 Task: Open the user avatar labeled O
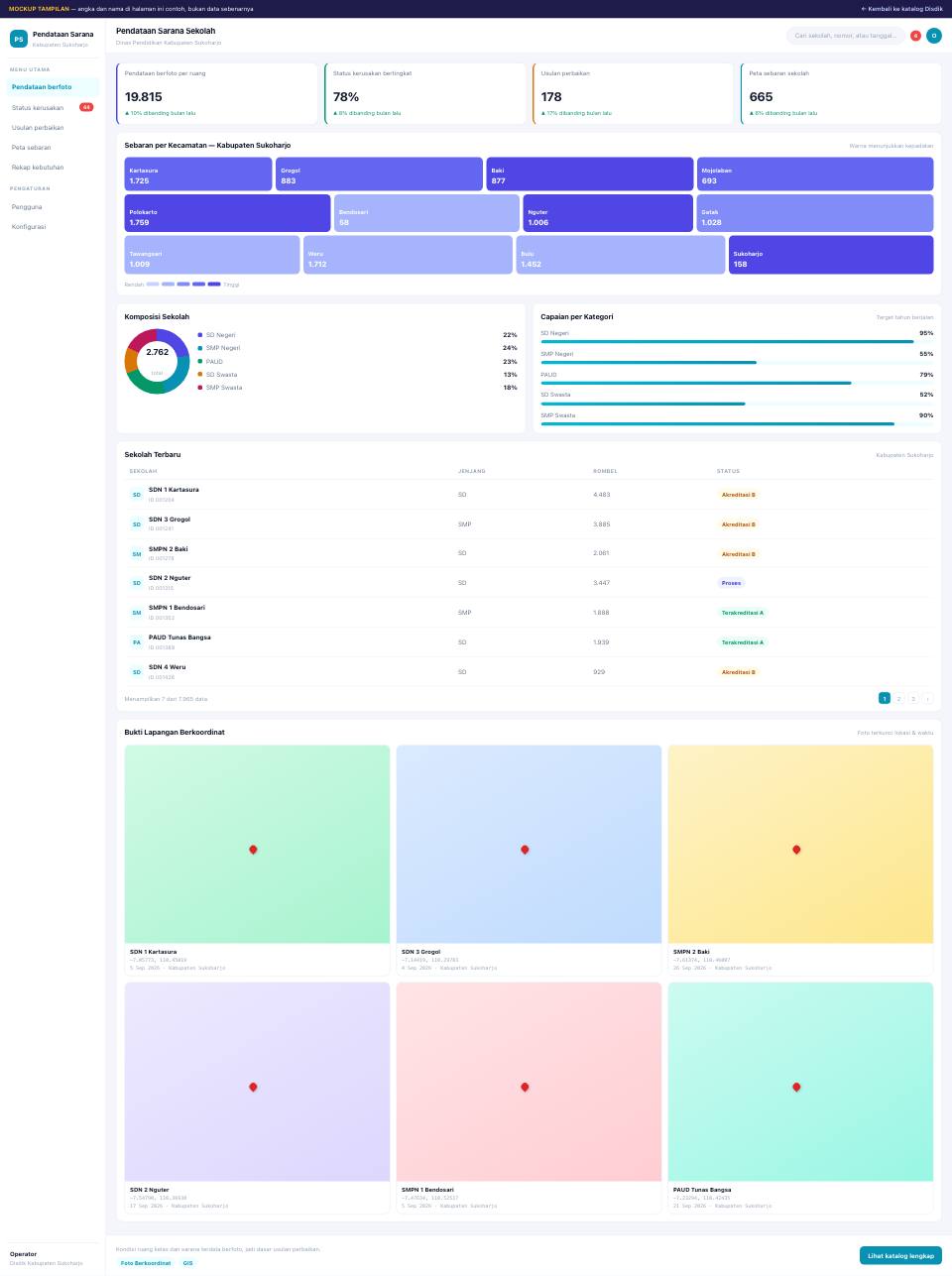point(934,36)
